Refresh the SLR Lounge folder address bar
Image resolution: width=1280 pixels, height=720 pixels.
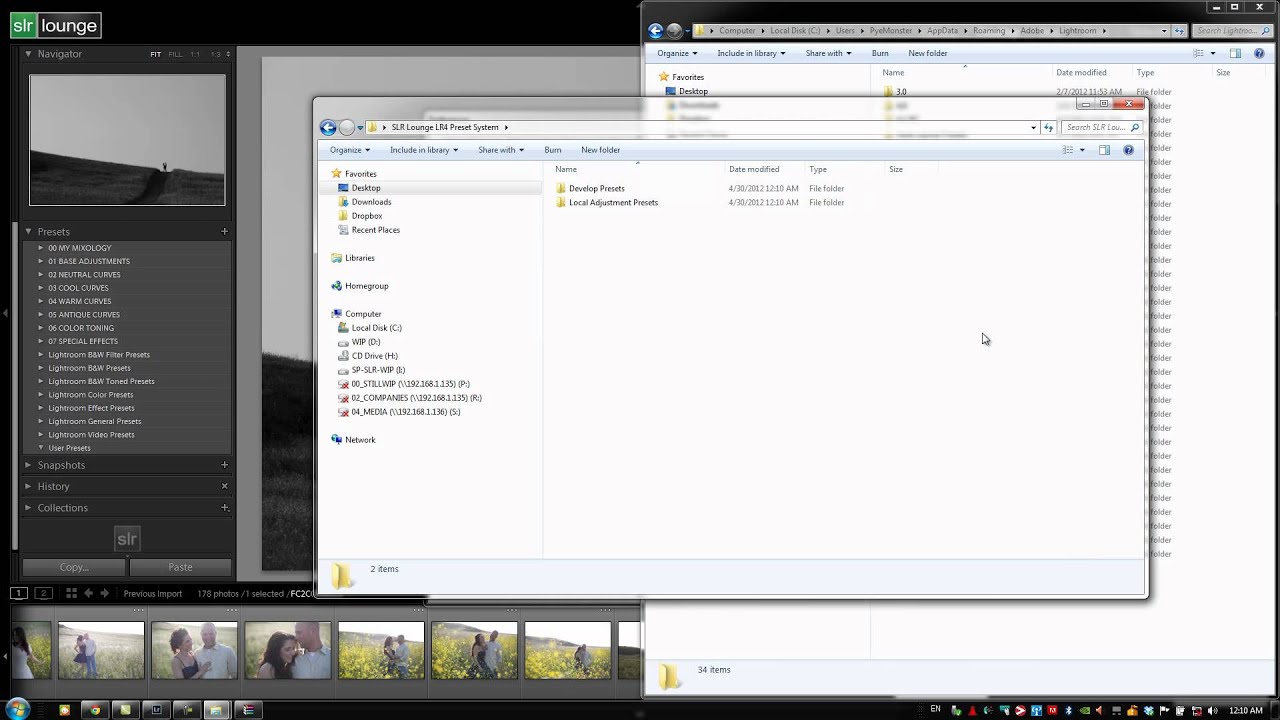pos(1048,127)
